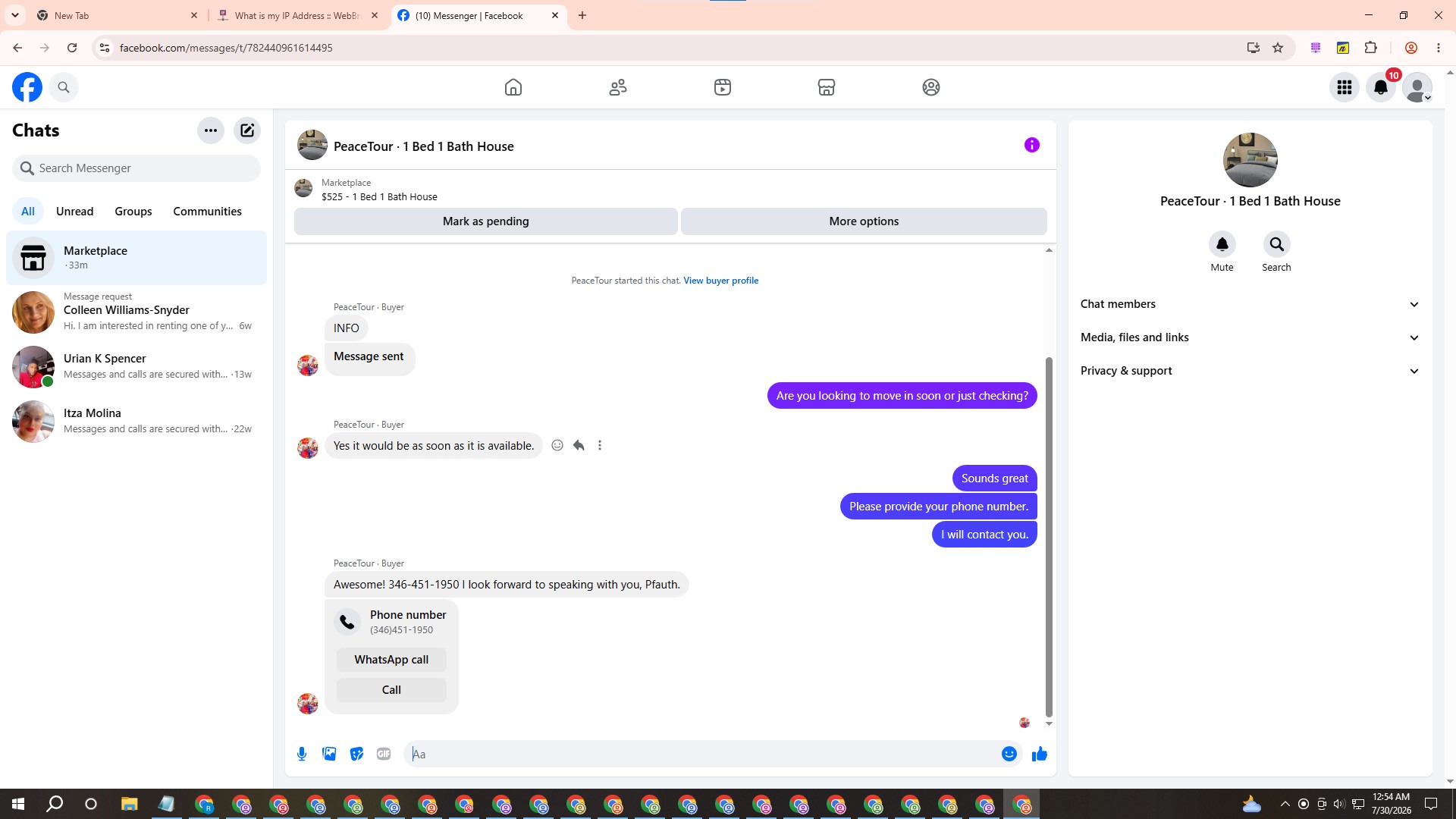Image resolution: width=1456 pixels, height=819 pixels.
Task: Open Facebook search magnifier icon
Action: [64, 87]
